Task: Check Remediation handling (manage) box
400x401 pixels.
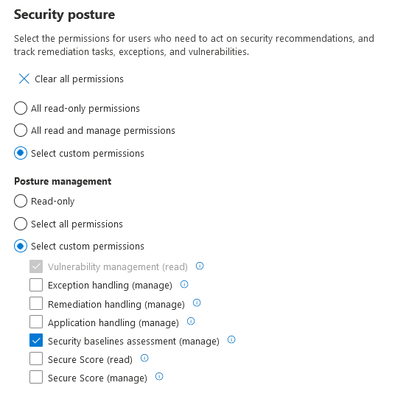Action: [36, 304]
